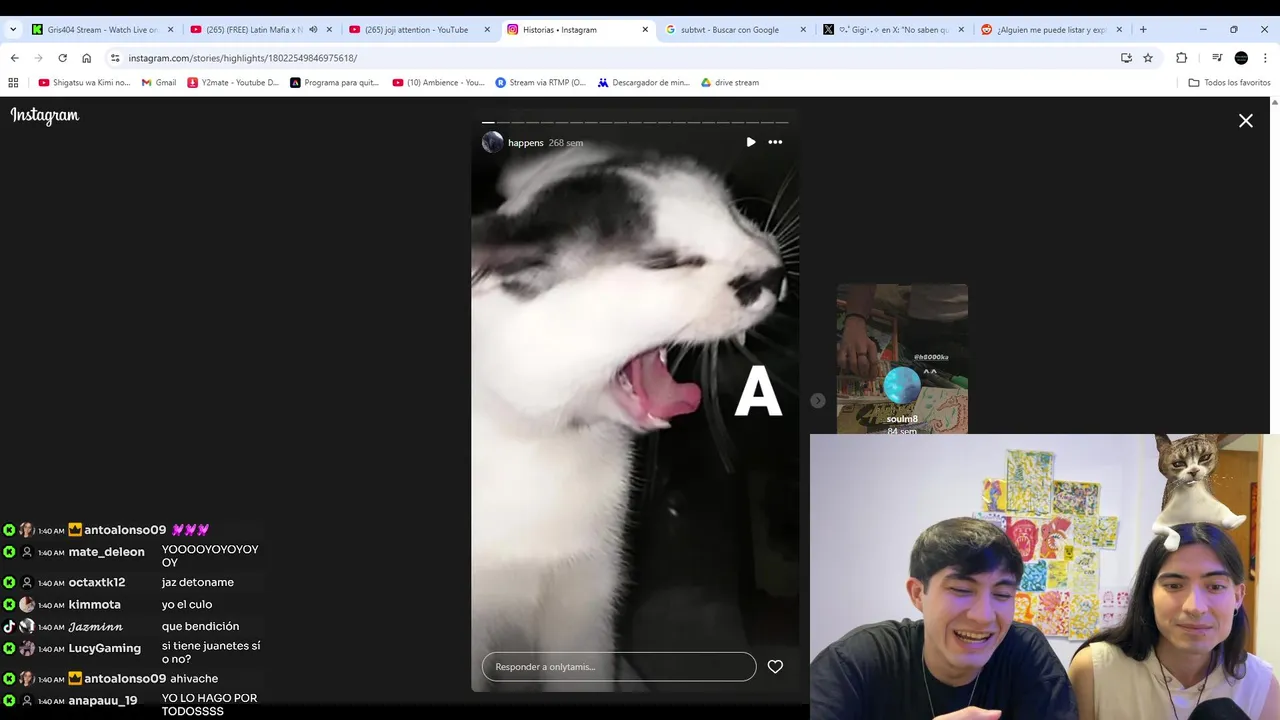Install app icon in address bar
This screenshot has height=720, width=1280.
pos(1126,58)
